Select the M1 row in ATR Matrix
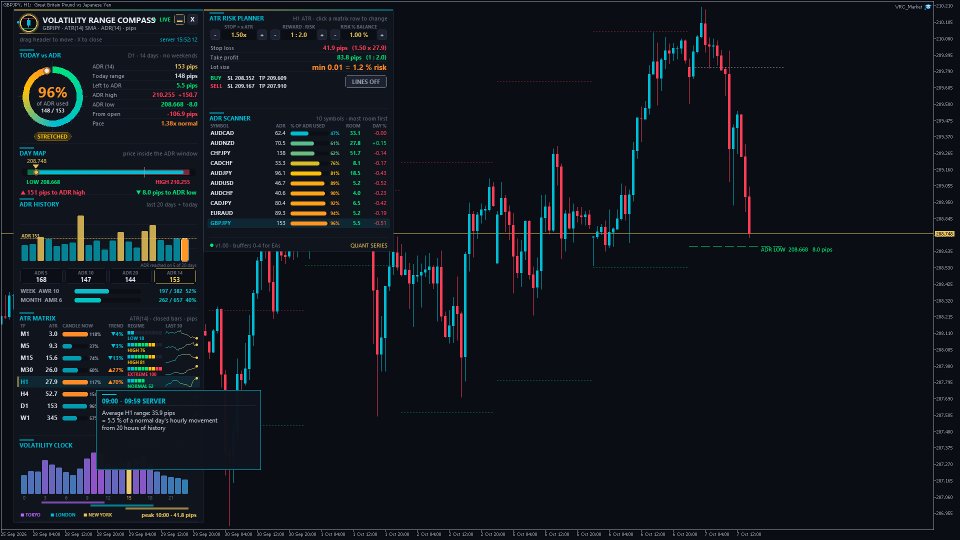This screenshot has width=960, height=540. (108, 334)
